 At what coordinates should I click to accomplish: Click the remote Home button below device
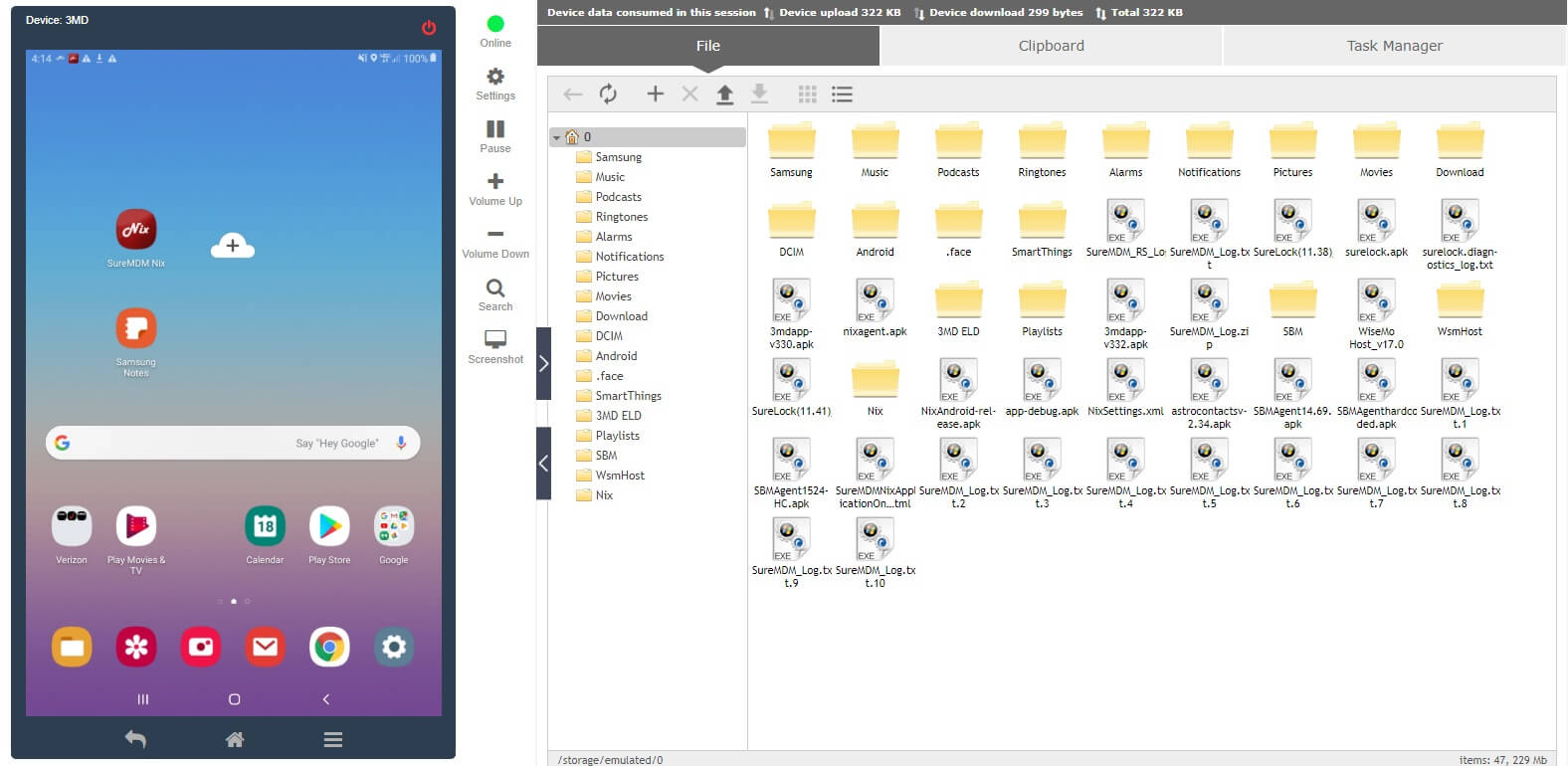pyautogui.click(x=235, y=739)
